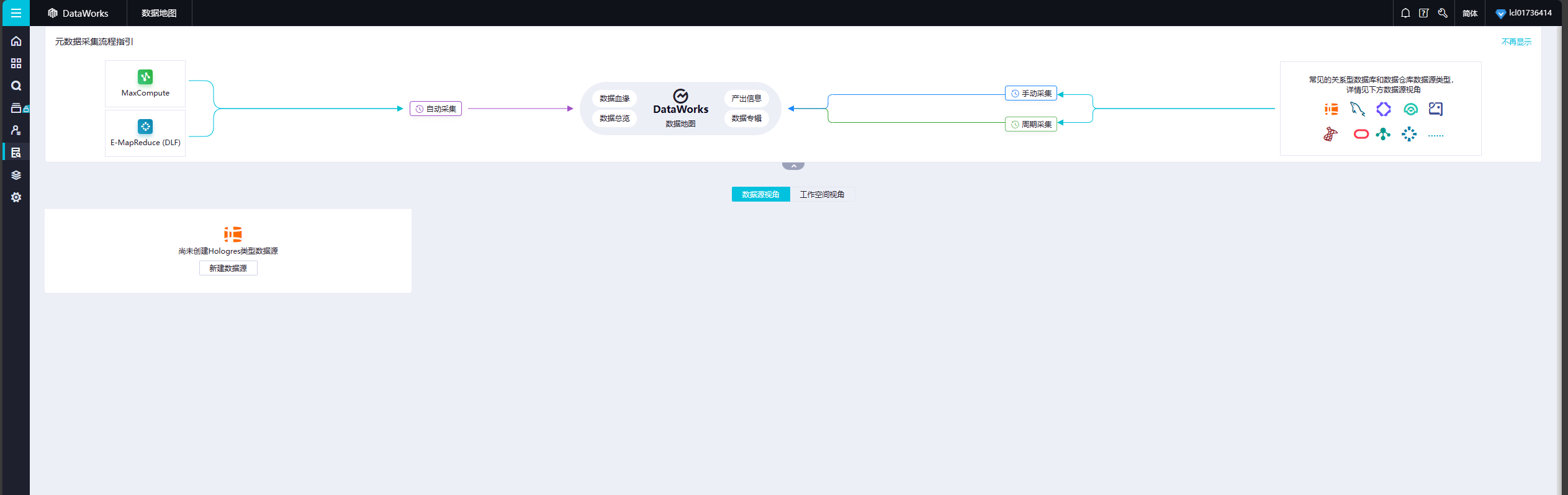Open the sidebar user-with-database icon
1568x495 pixels.
click(x=16, y=130)
